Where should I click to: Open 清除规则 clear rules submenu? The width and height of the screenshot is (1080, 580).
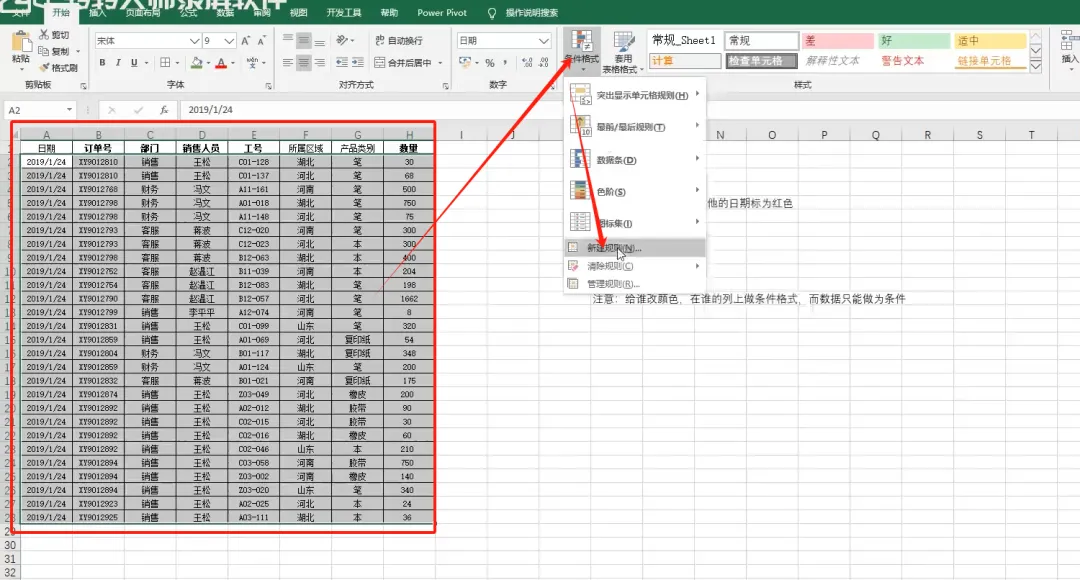634,266
